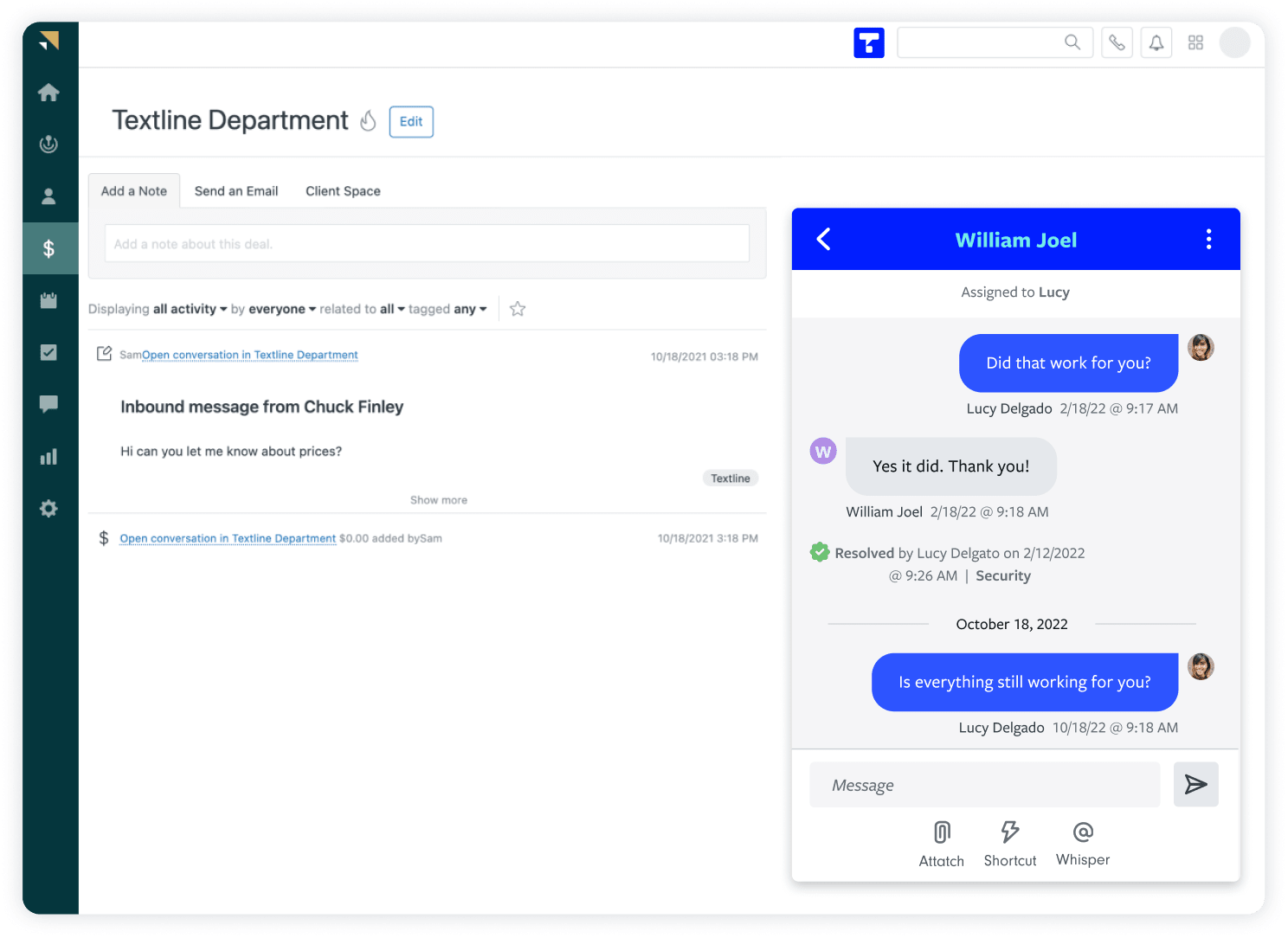Open the Leads icon in sidebar
The width and height of the screenshot is (1288, 938).
tap(49, 144)
